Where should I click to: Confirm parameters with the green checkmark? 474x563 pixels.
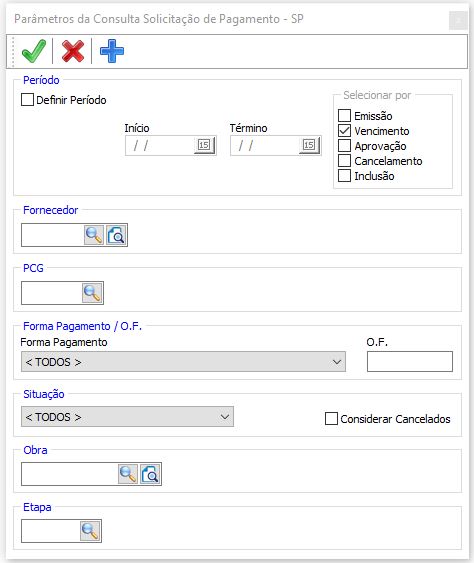click(34, 51)
